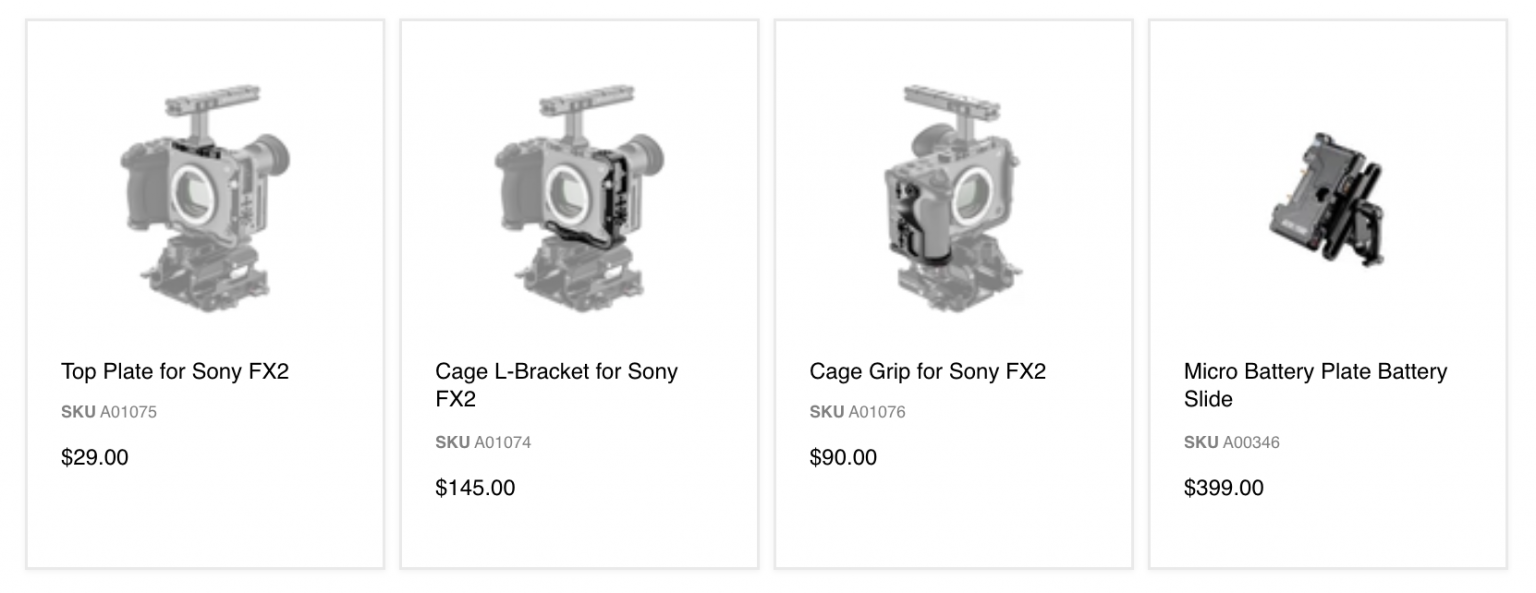Click the third product card
The image size is (1536, 593).
pos(952,290)
